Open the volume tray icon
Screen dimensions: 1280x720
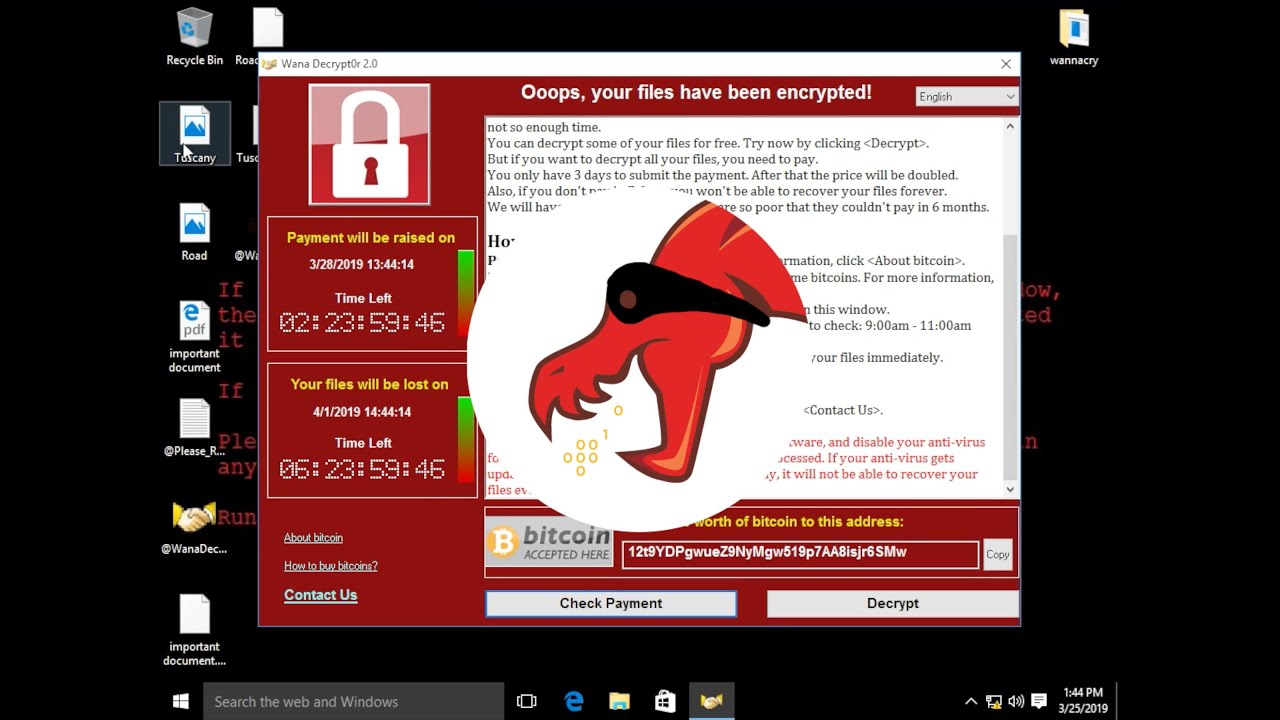point(1016,701)
